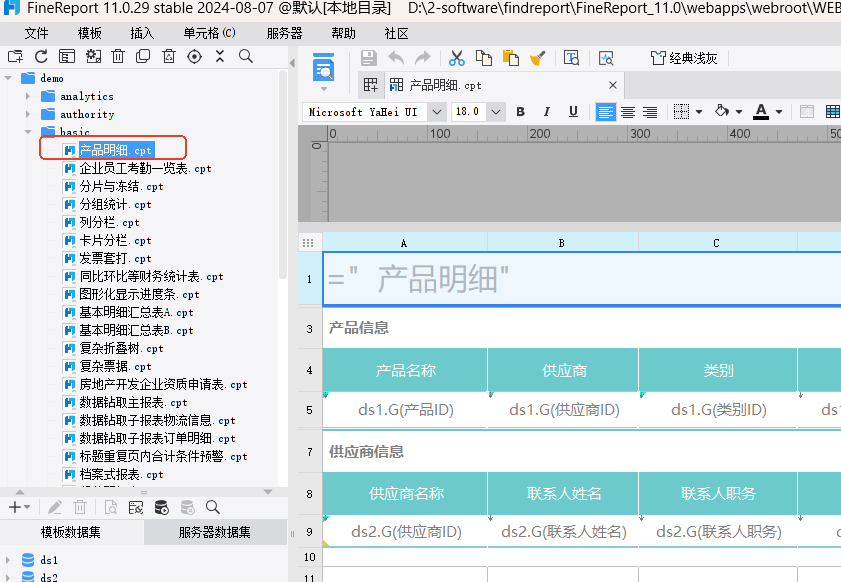841x582 pixels.
Task: Apply font color with letter A swatch
Action: [x=761, y=112]
